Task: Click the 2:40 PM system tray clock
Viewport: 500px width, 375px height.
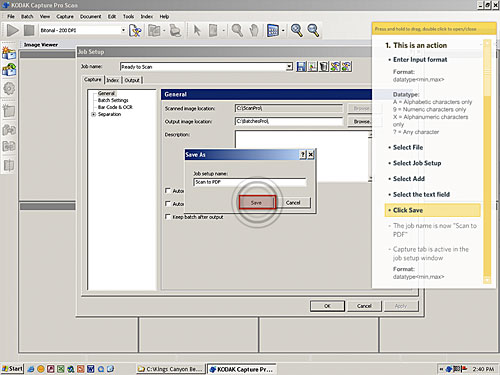Action: click(483, 369)
